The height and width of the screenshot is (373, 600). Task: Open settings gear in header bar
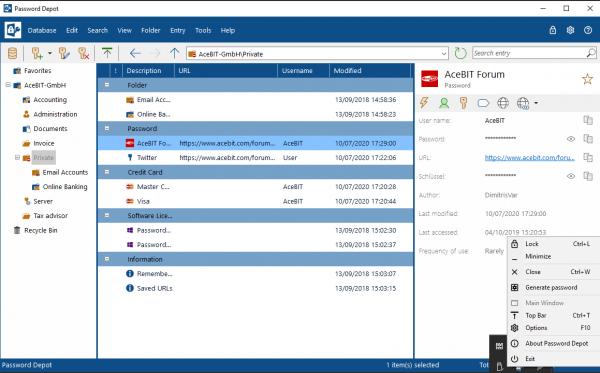point(570,30)
